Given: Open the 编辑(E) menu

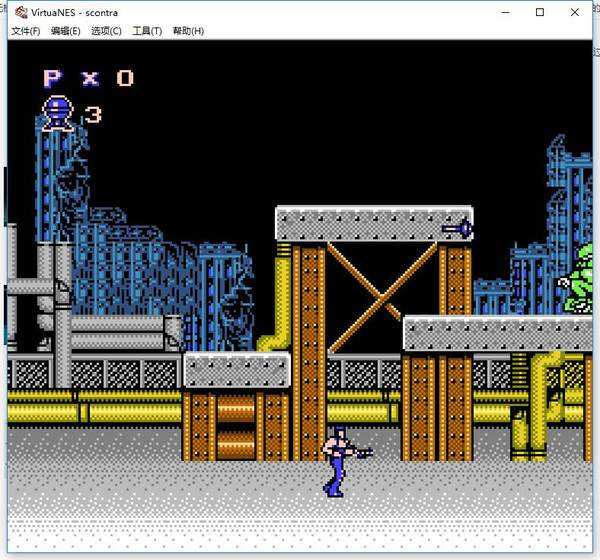Looking at the screenshot, I should 65,31.
